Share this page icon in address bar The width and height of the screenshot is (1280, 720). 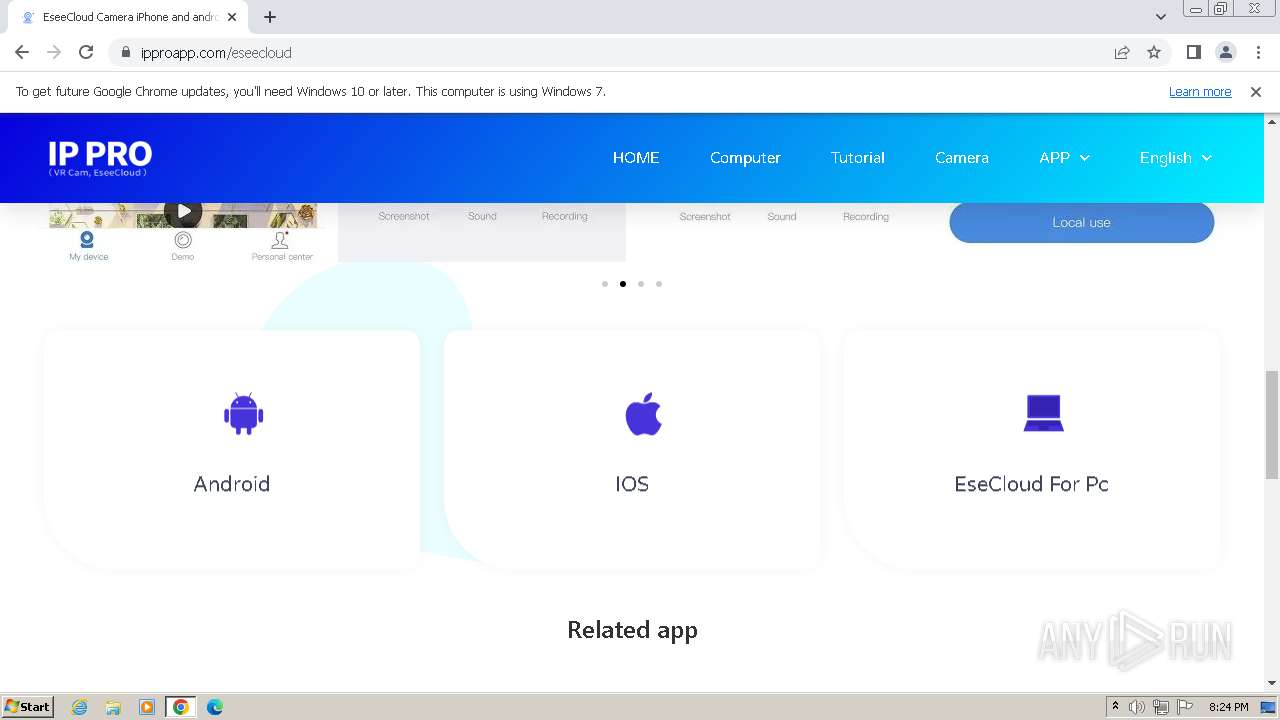pos(1122,52)
